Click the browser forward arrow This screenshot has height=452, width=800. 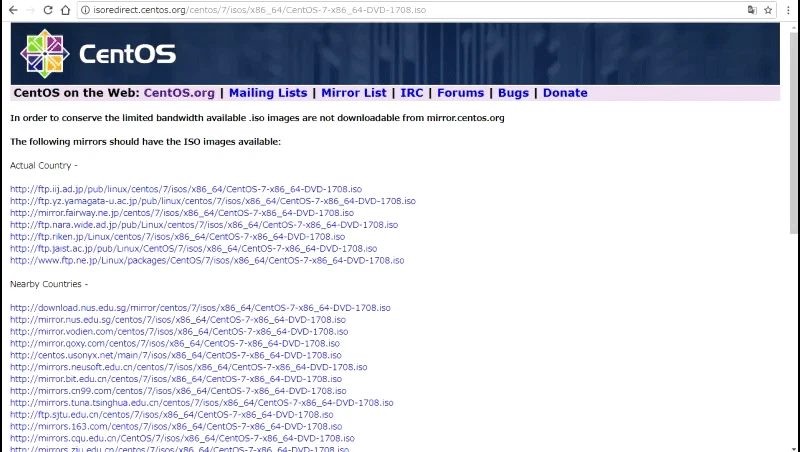click(x=31, y=10)
